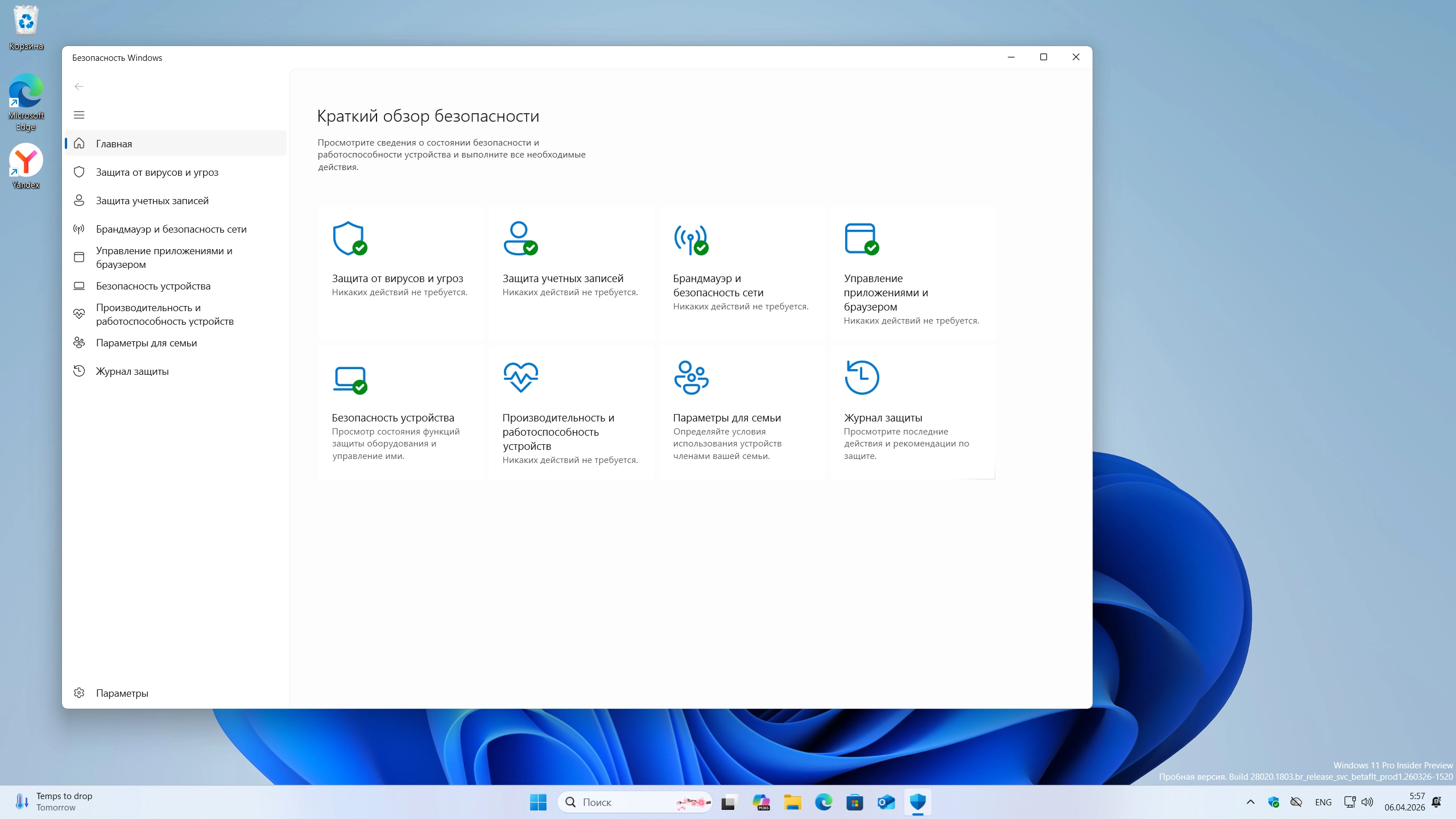
Task: Switch the ENG input language indicator
Action: [1323, 802]
